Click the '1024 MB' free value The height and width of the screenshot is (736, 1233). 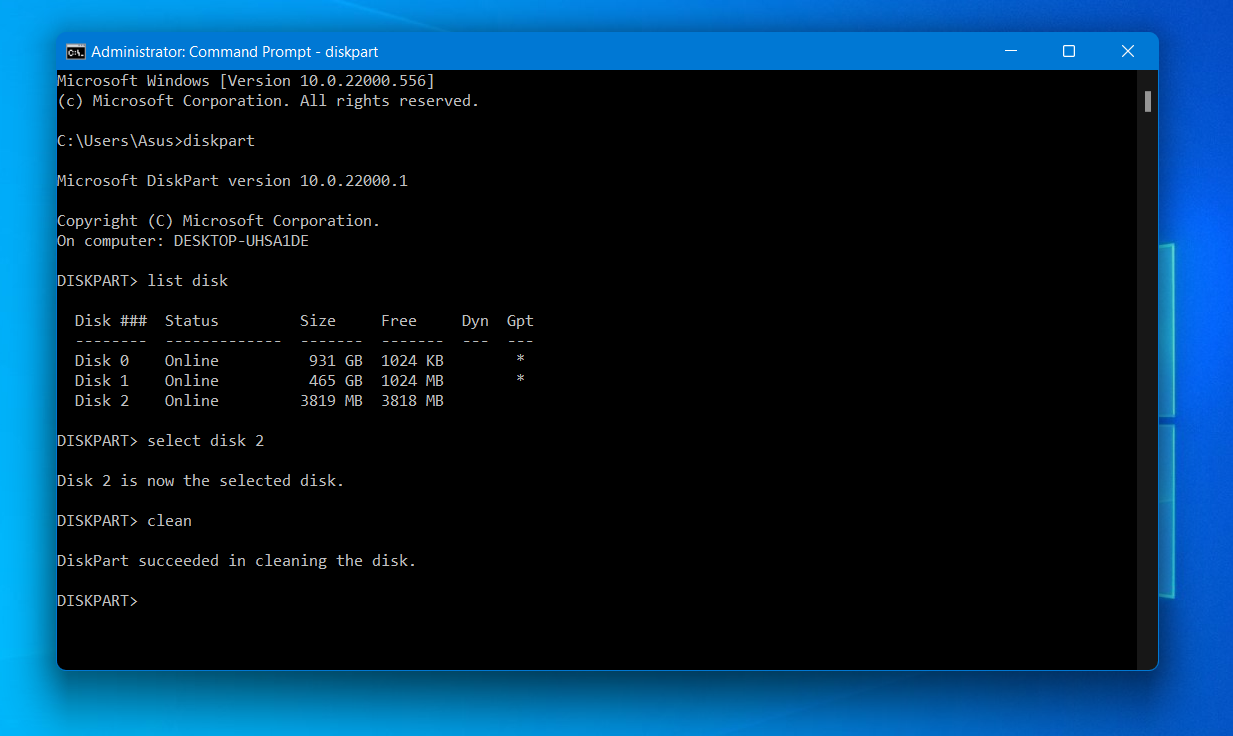coord(412,381)
